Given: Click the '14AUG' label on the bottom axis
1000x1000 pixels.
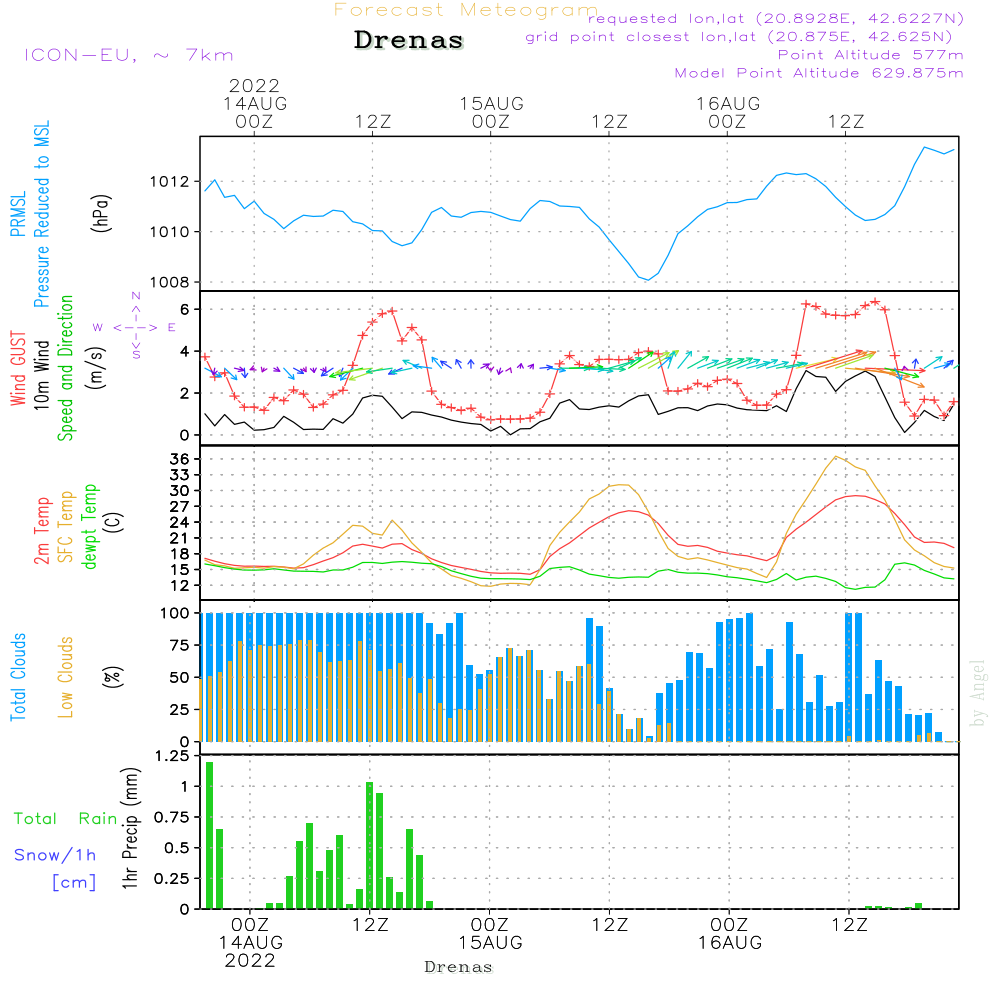Looking at the screenshot, I should (x=251, y=943).
